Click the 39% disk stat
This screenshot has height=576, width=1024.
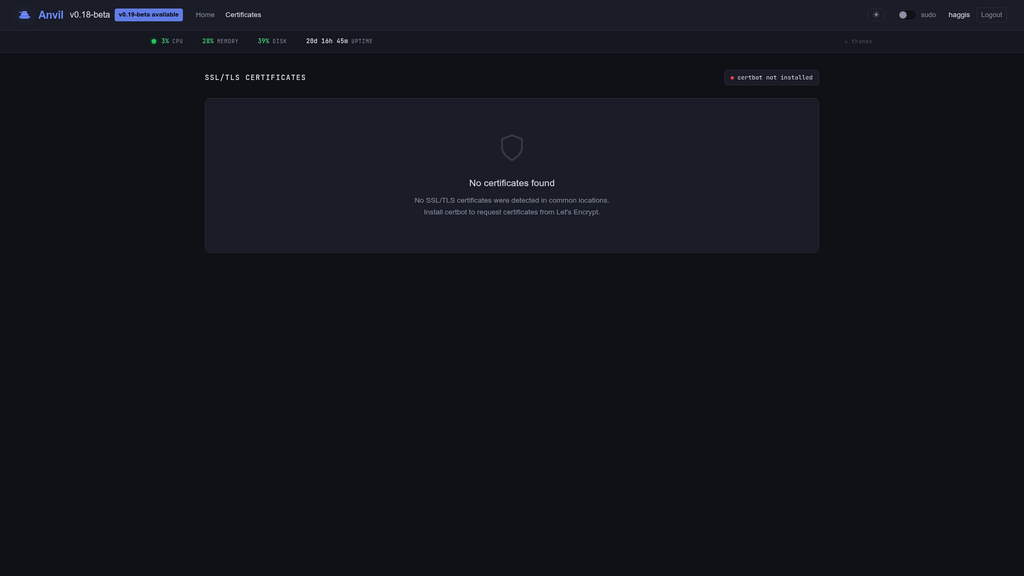[272, 41]
